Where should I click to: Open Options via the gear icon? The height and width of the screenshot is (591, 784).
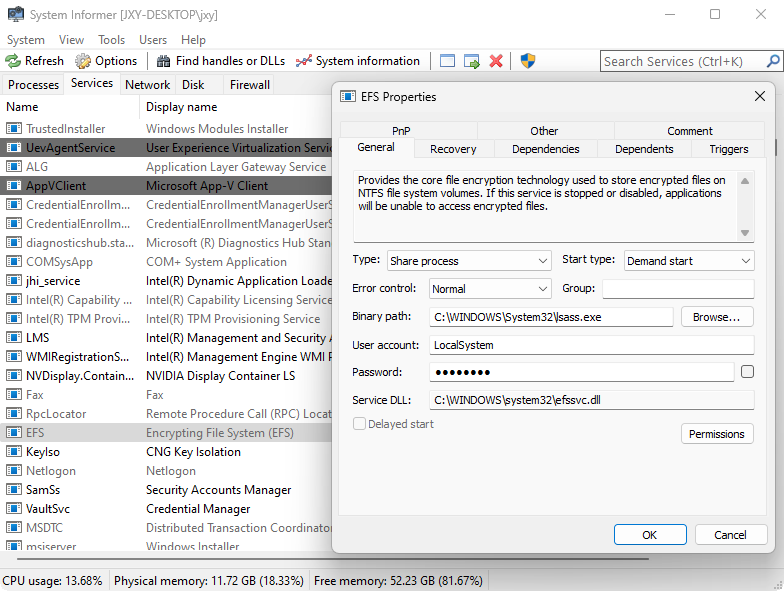pyautogui.click(x=83, y=61)
